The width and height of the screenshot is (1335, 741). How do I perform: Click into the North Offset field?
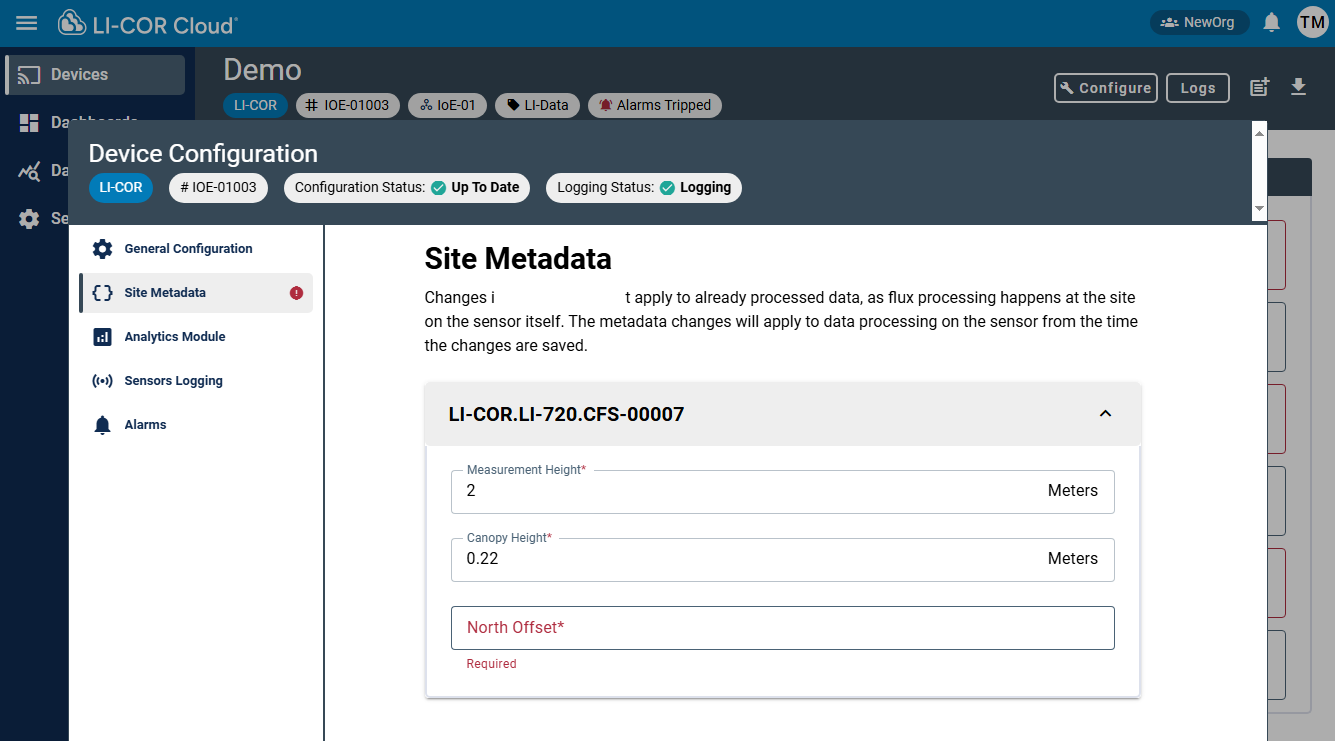pyautogui.click(x=782, y=628)
